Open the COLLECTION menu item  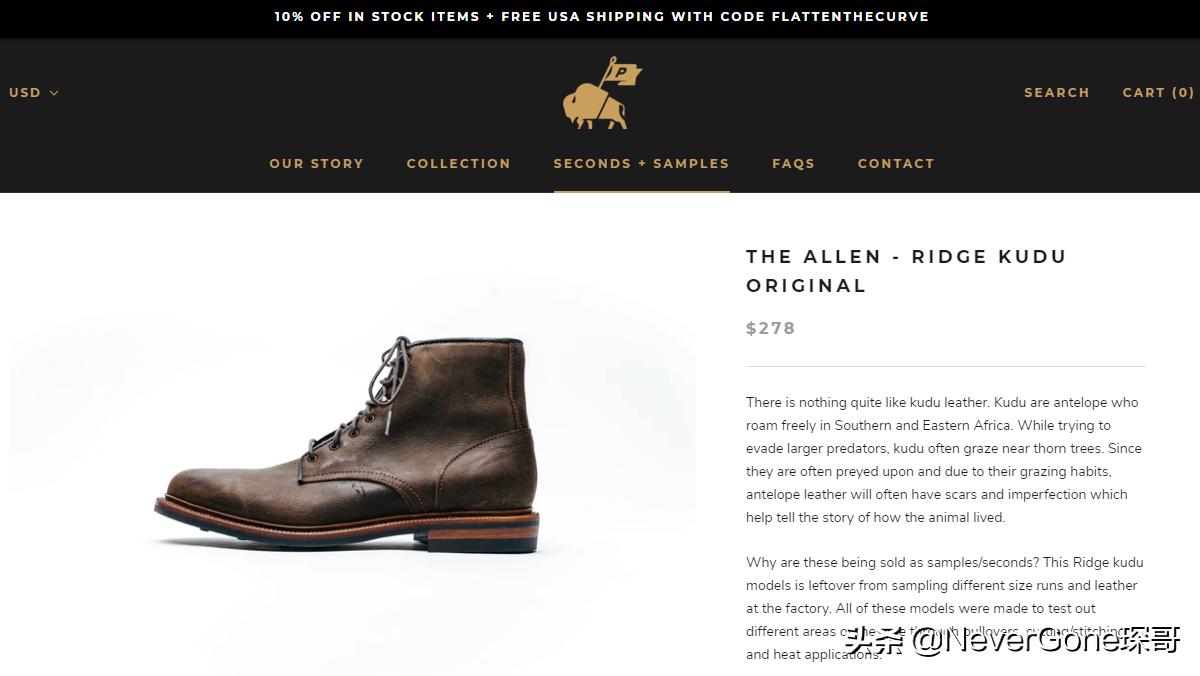click(x=458, y=163)
